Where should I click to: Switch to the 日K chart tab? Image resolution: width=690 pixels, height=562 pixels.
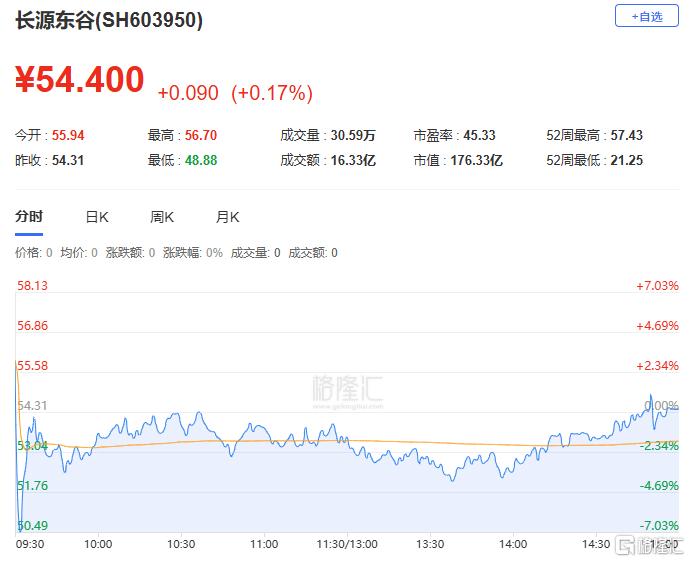(x=97, y=217)
